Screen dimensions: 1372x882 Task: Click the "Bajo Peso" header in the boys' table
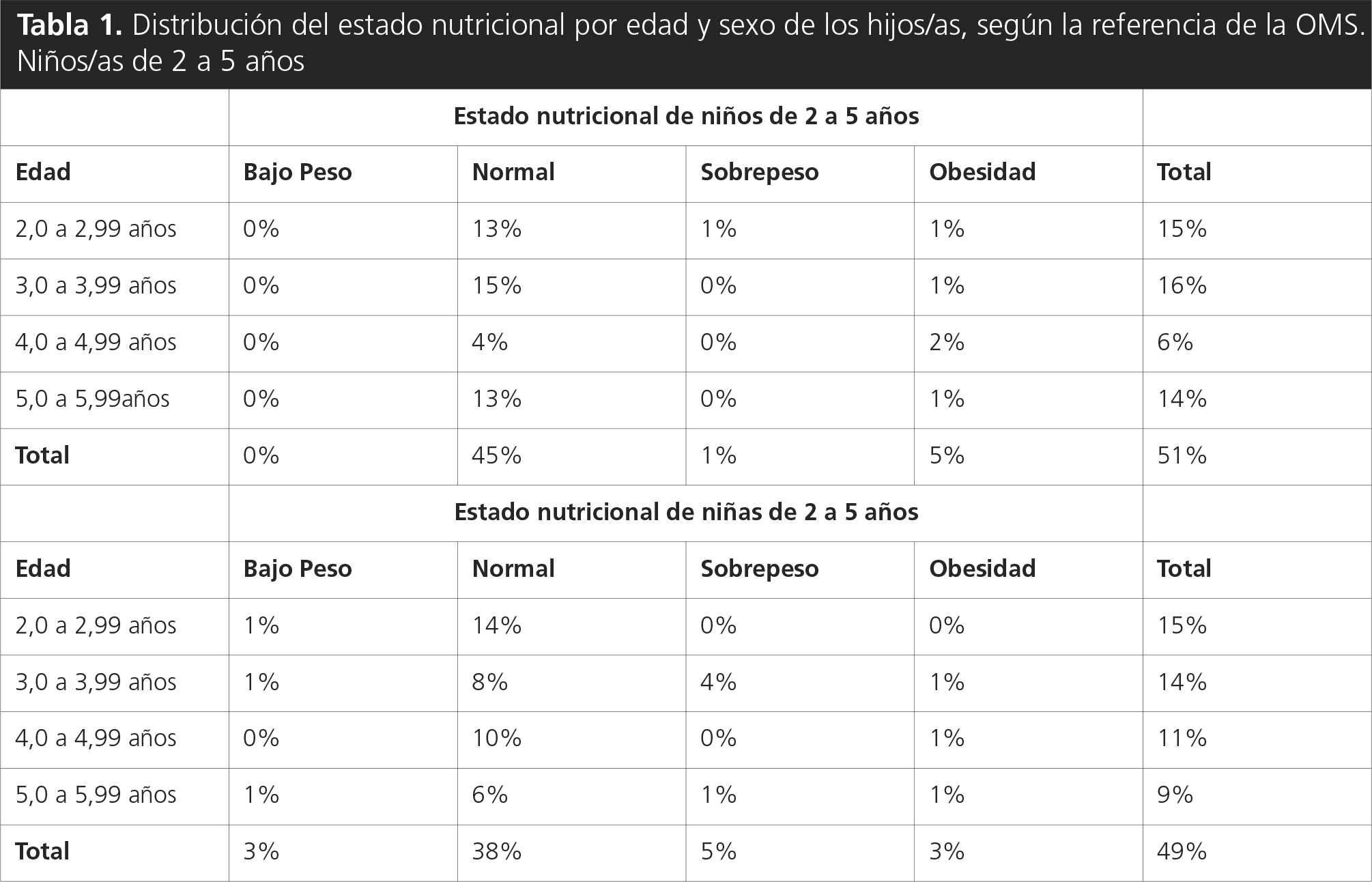click(298, 173)
